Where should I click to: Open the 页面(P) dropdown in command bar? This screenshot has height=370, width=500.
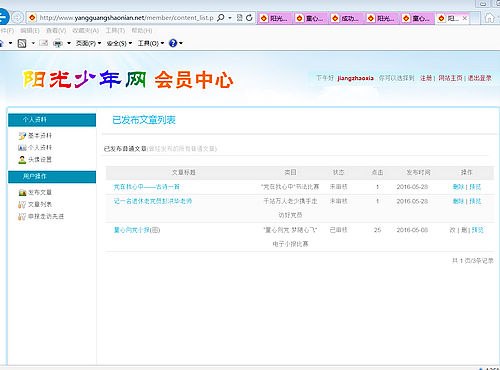click(88, 43)
